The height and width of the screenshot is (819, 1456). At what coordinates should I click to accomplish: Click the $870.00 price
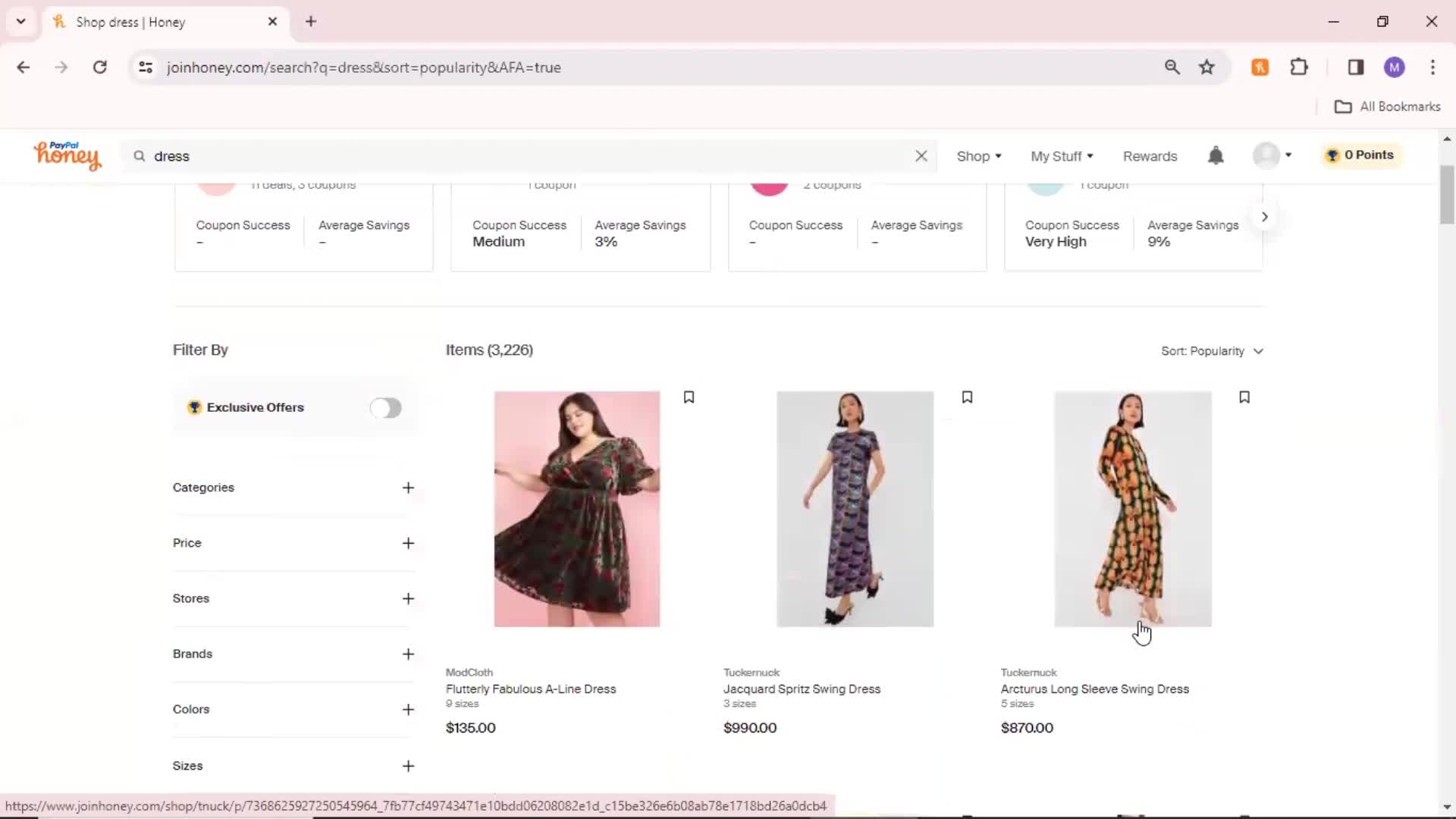(1027, 728)
